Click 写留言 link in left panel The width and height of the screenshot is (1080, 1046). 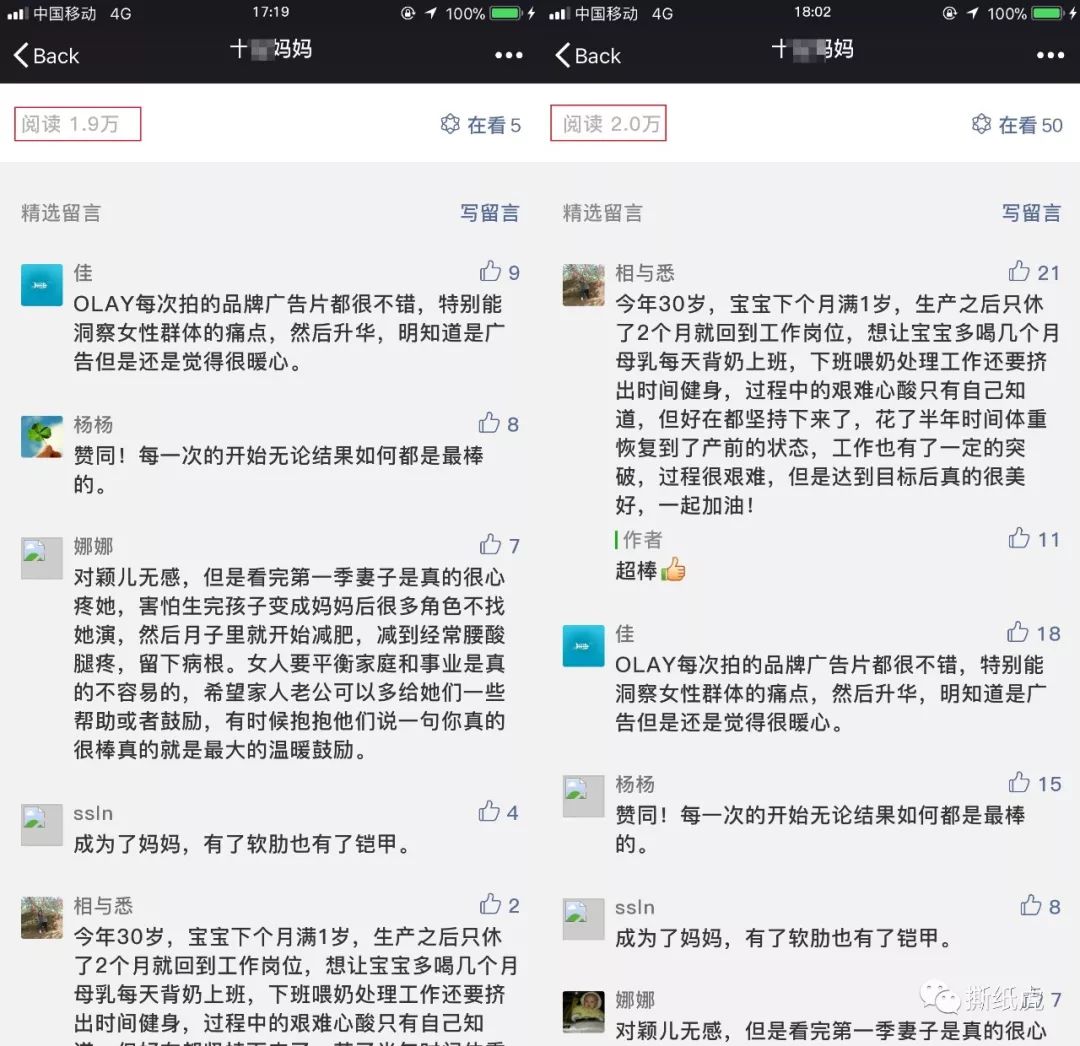[x=490, y=213]
